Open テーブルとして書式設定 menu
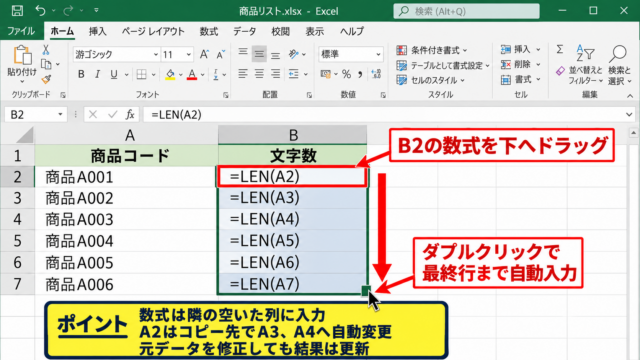The height and width of the screenshot is (360, 640). click(443, 65)
